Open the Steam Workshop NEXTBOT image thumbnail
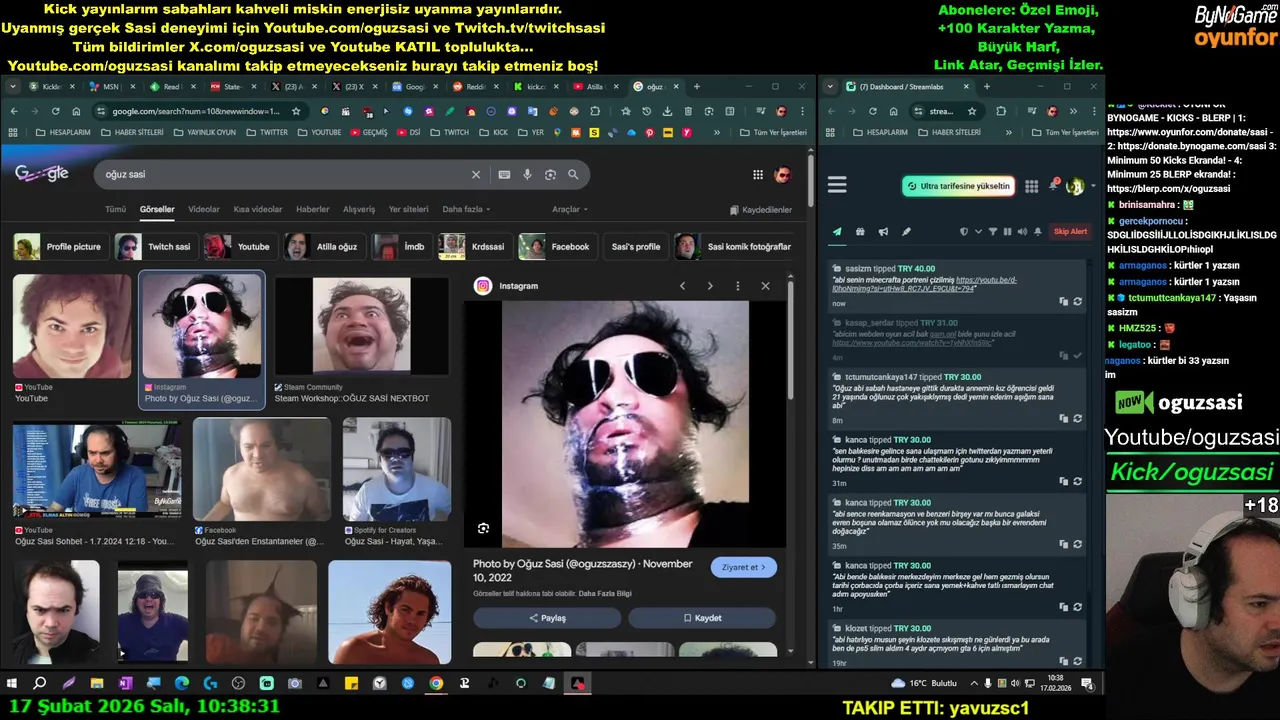The width and height of the screenshot is (1280, 720). coord(361,326)
